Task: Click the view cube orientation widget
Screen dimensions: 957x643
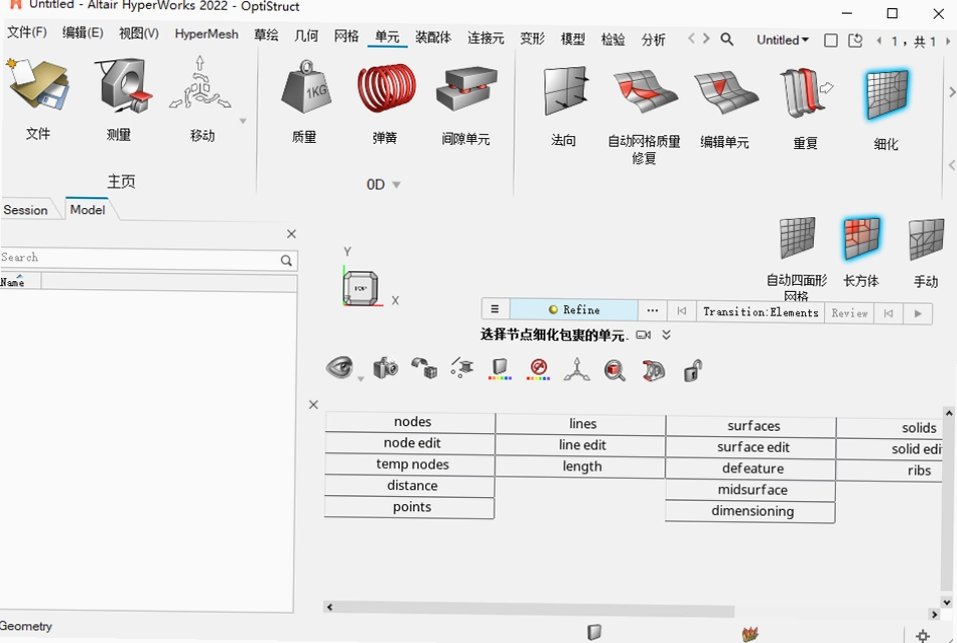Action: pos(361,287)
